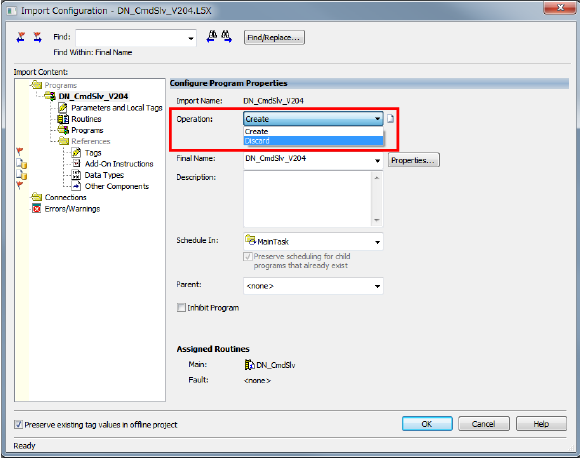580x458 pixels.
Task: Choose Create from the Operation list
Action: (313, 132)
